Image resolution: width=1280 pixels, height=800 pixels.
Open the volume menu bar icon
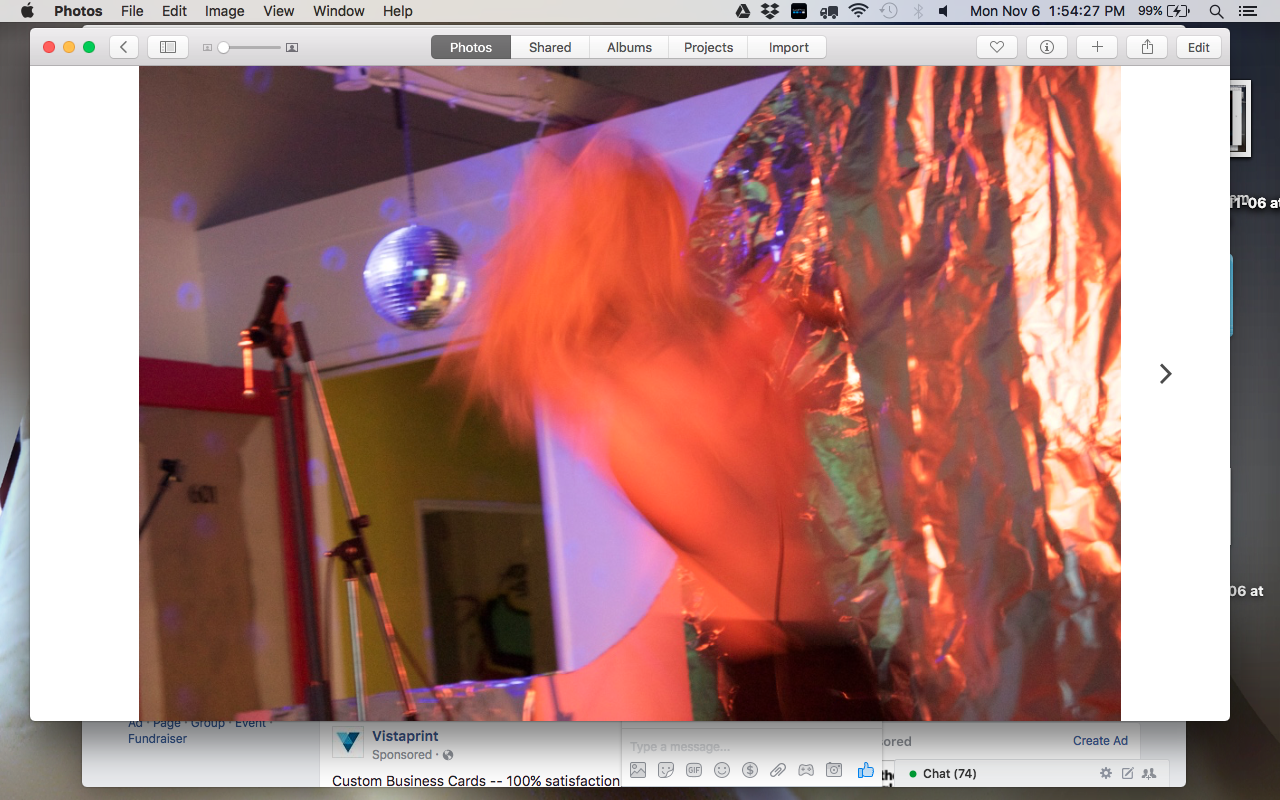(945, 11)
